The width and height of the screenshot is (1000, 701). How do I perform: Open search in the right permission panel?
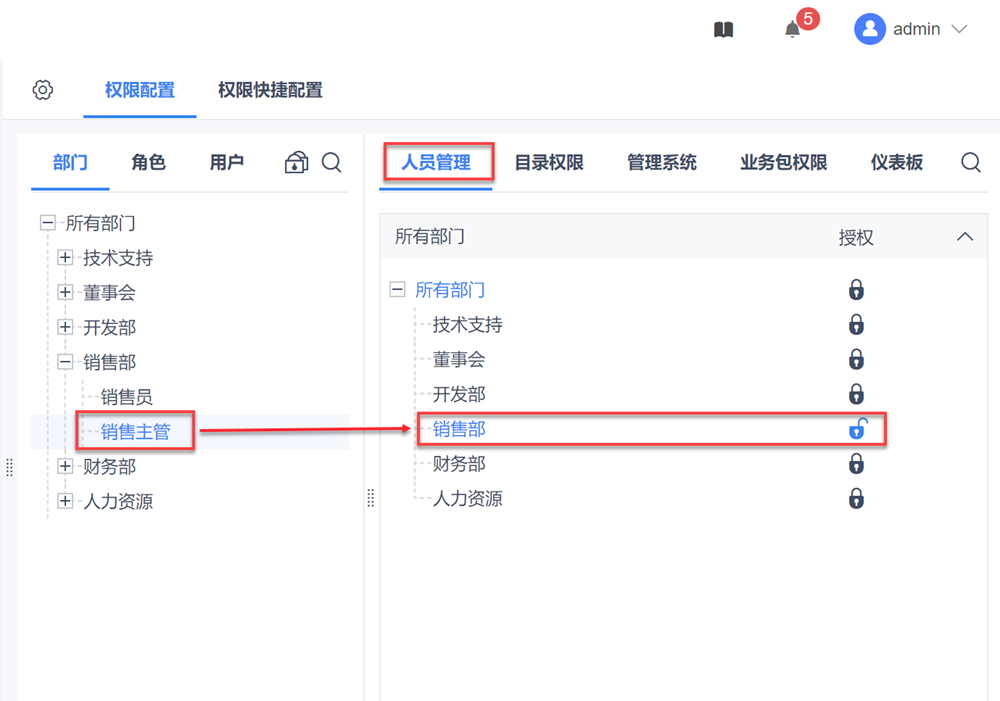click(970, 162)
